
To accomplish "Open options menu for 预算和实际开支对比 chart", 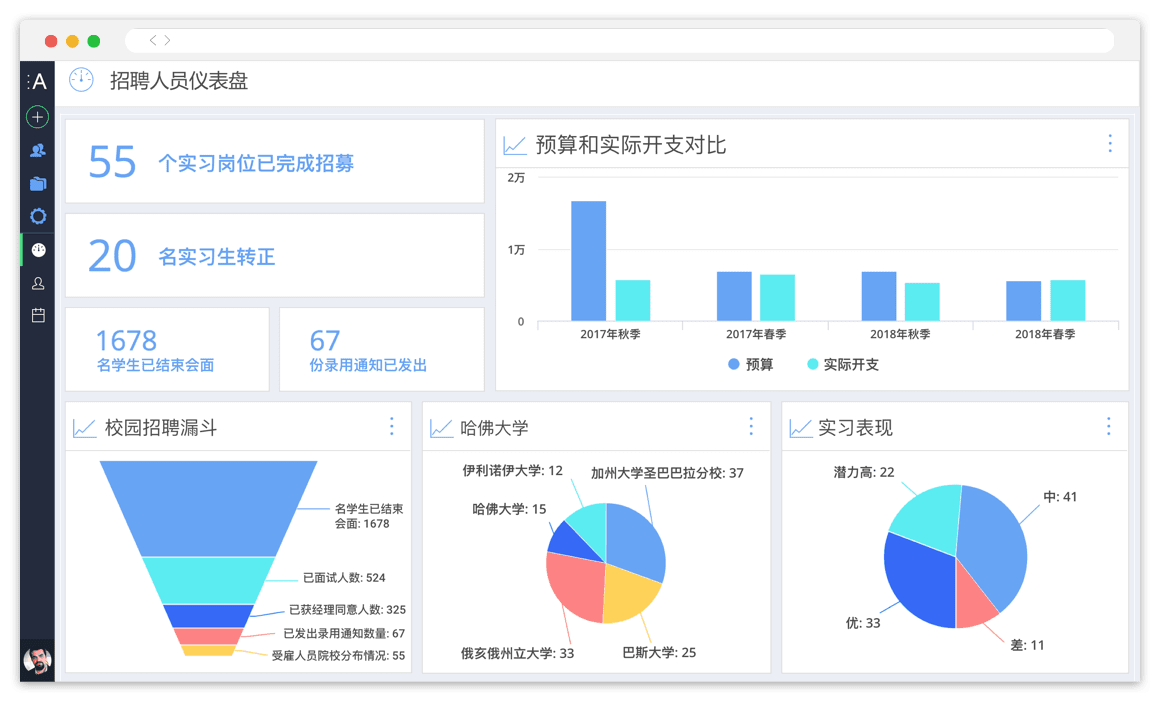I will (1110, 144).
